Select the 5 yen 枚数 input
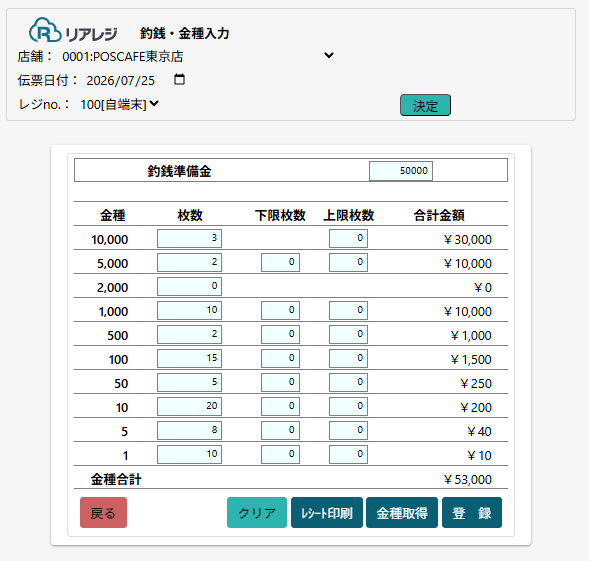Image resolution: width=589 pixels, height=561 pixels. point(189,431)
